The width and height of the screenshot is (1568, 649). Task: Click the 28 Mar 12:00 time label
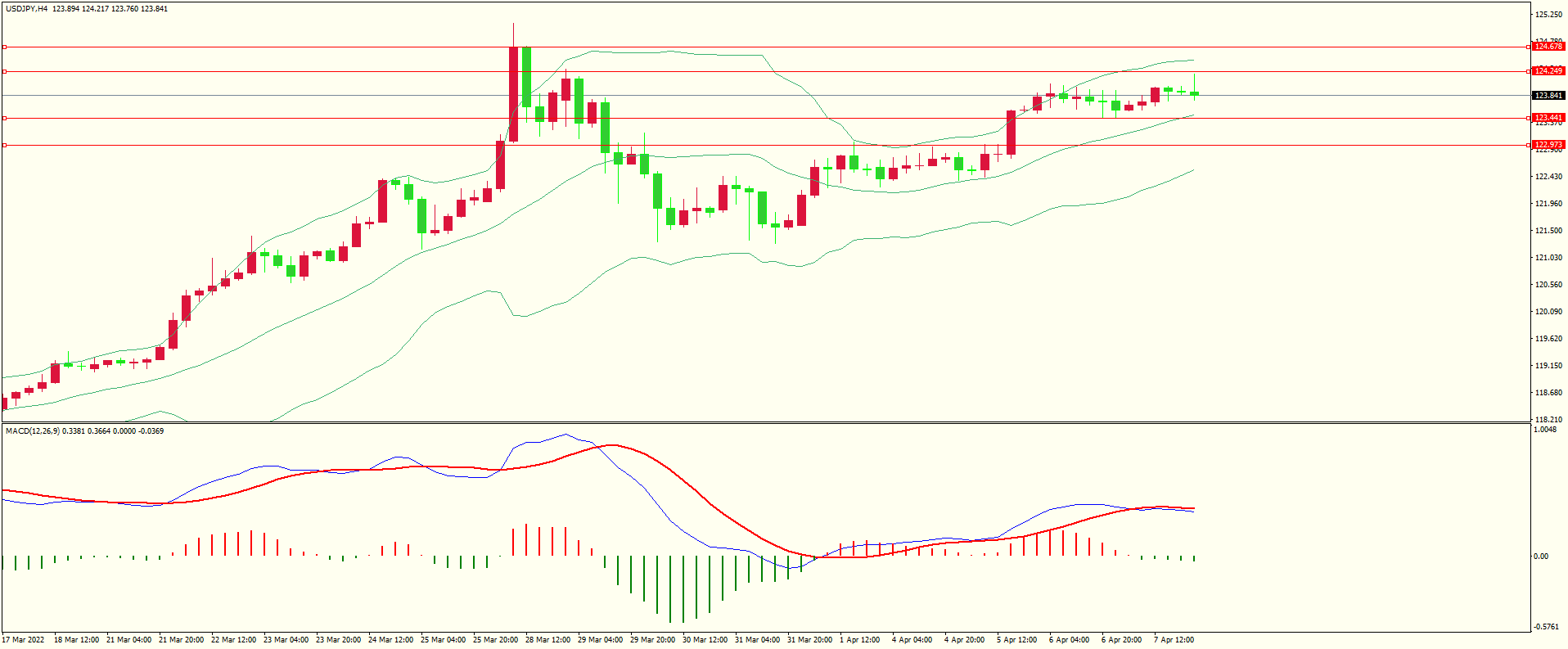click(548, 640)
